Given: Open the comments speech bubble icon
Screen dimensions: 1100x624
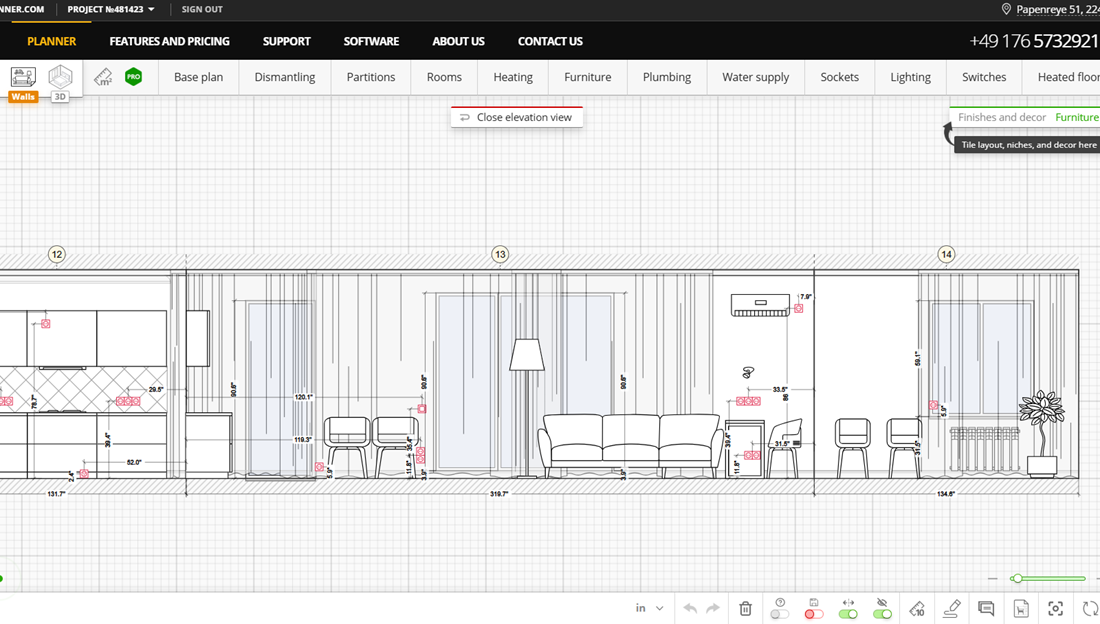Looking at the screenshot, I should click(986, 608).
